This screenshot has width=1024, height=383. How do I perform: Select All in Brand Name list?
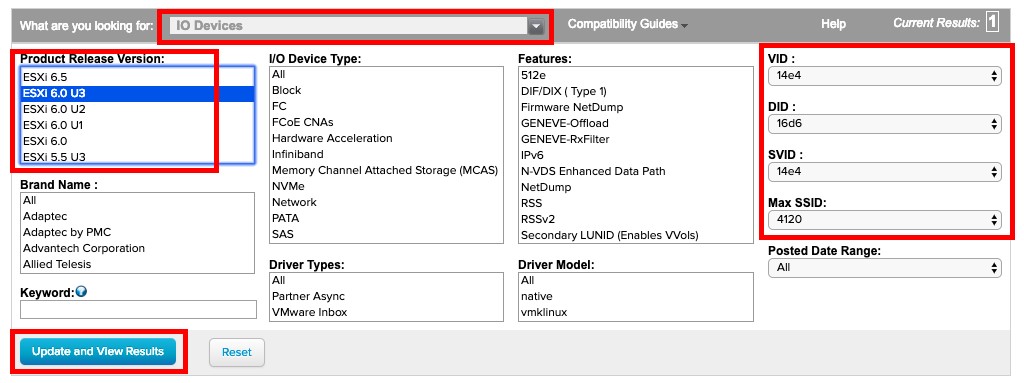137,200
